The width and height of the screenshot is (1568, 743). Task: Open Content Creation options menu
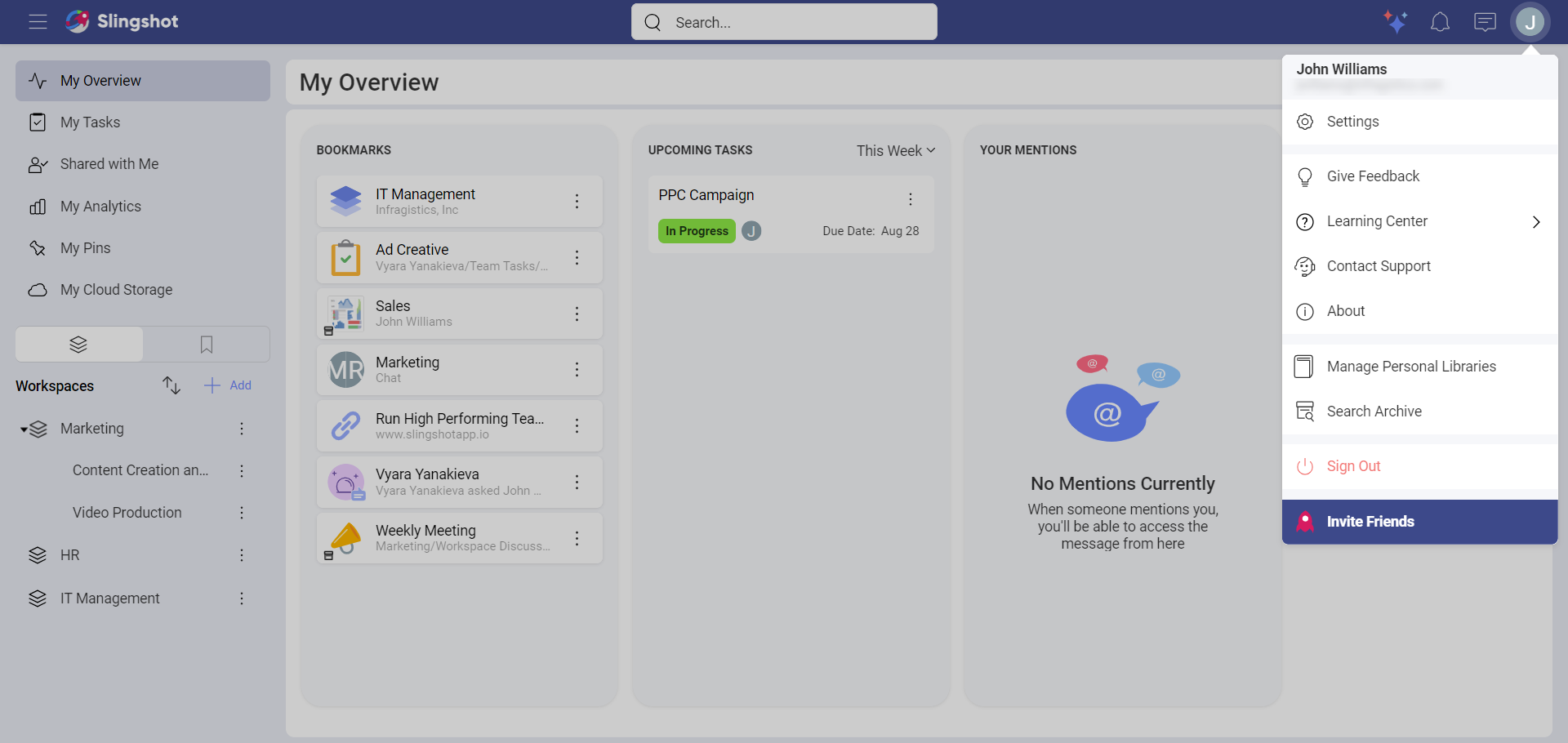click(242, 471)
